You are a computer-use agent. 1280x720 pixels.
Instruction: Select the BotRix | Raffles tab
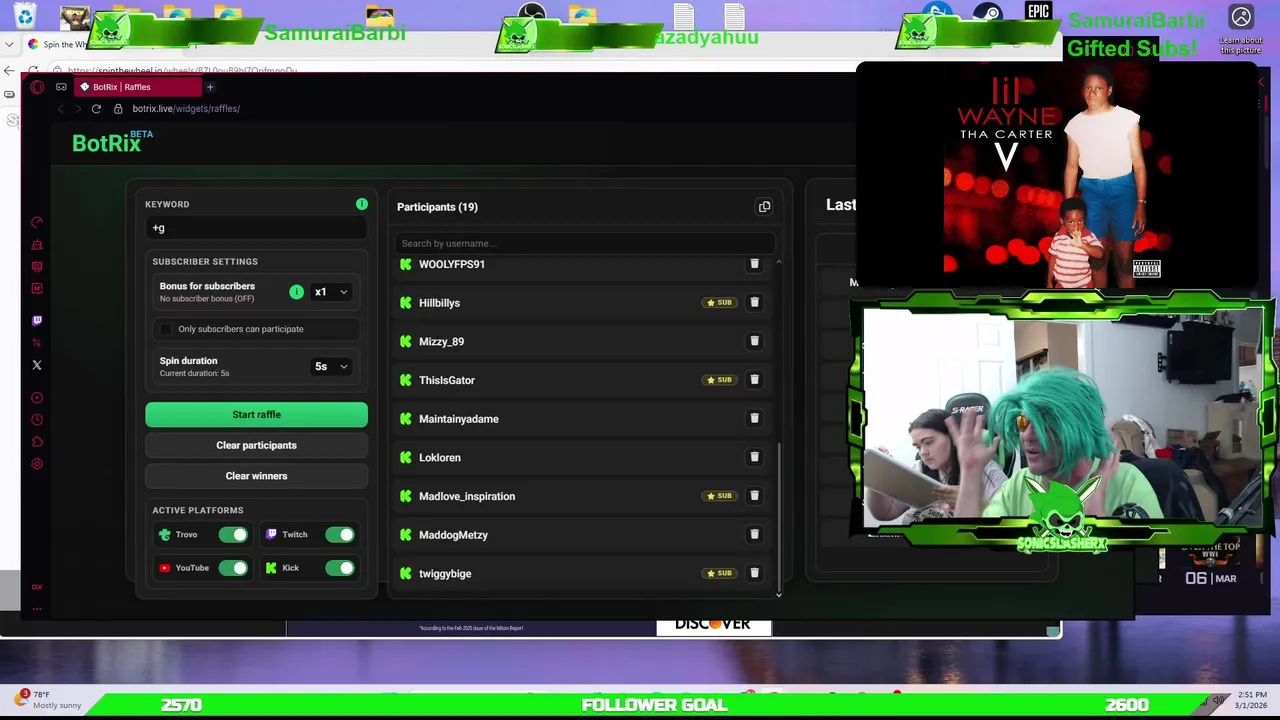click(140, 87)
